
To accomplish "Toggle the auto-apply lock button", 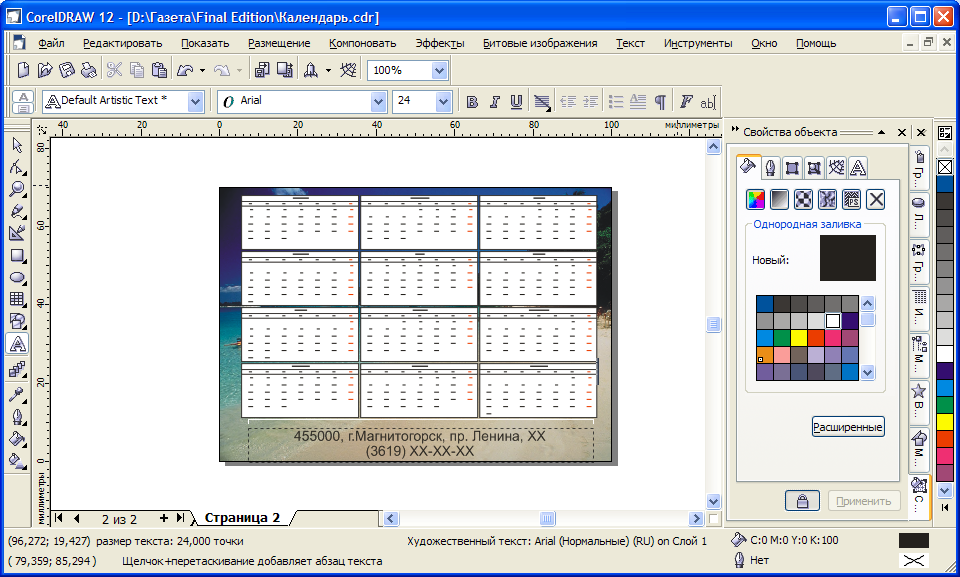I will [x=802, y=501].
